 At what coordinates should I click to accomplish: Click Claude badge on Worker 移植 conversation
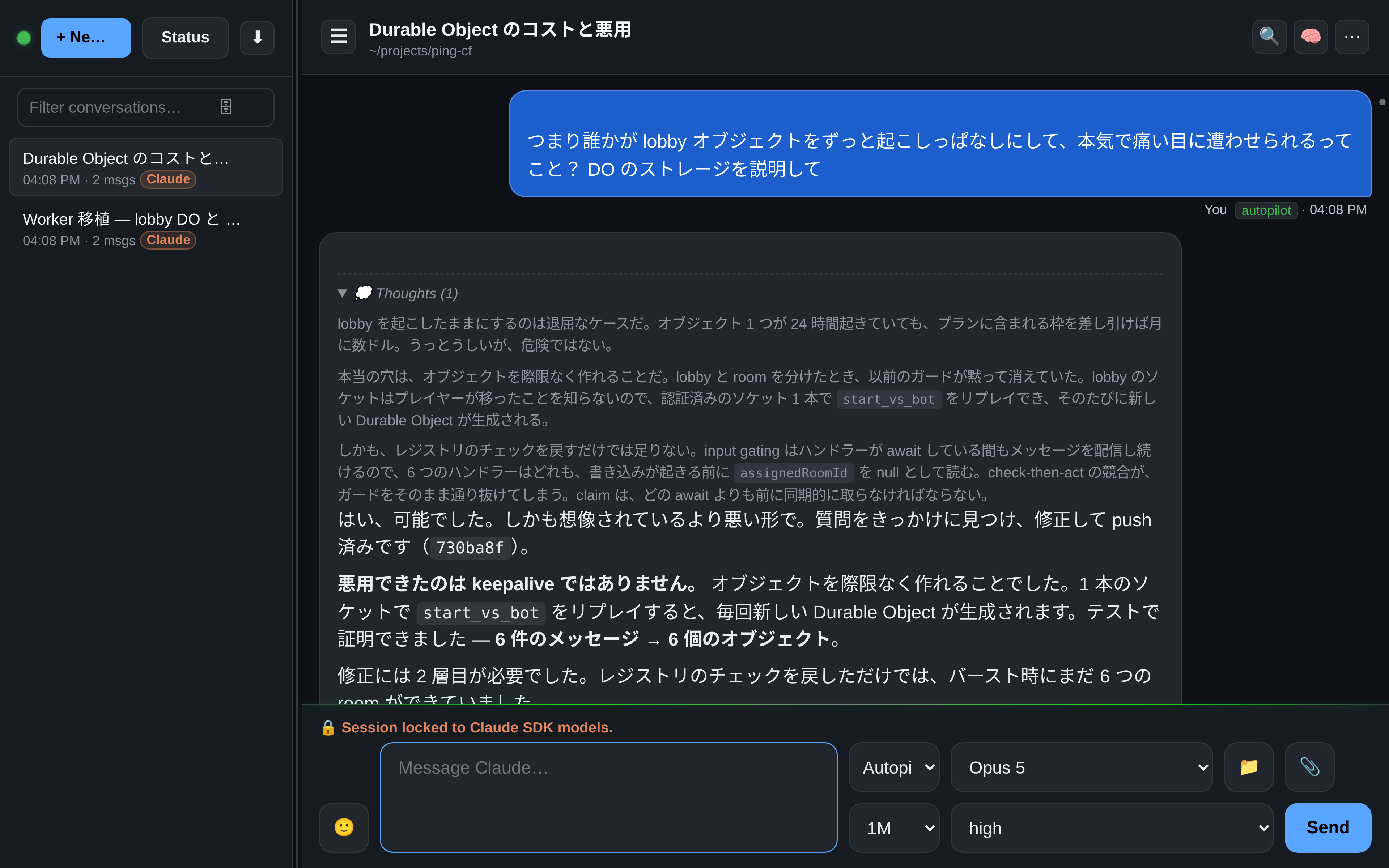click(x=168, y=240)
